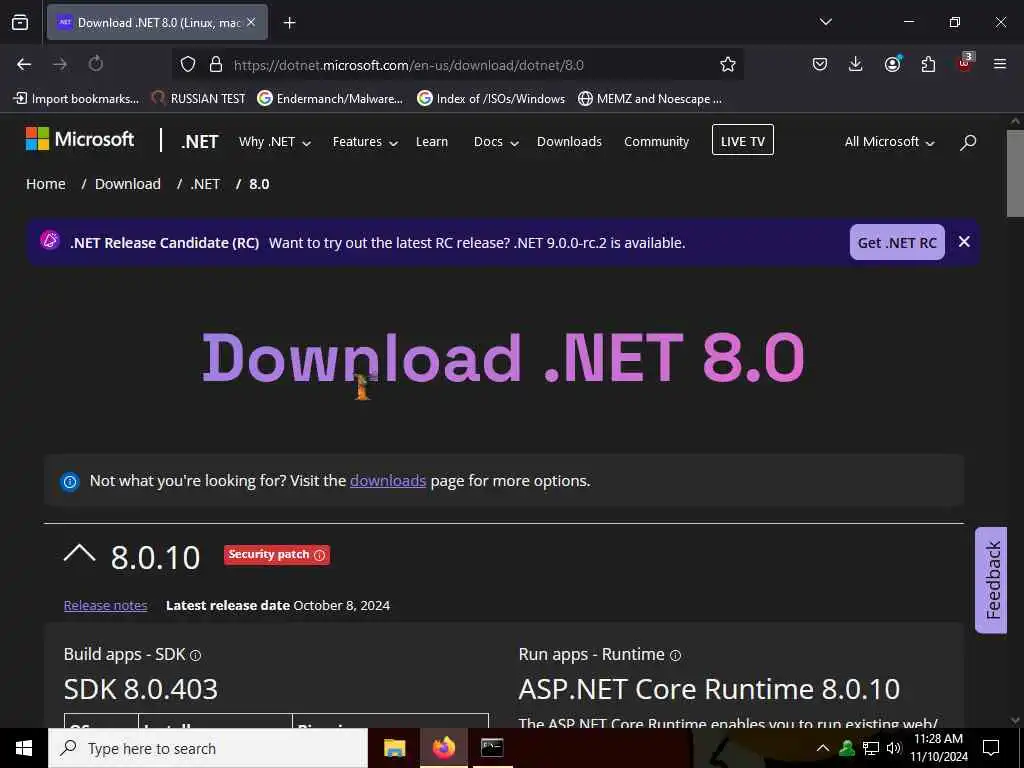Bookmark this page with the star icon
Viewport: 1024px width, 768px height.
728,64
